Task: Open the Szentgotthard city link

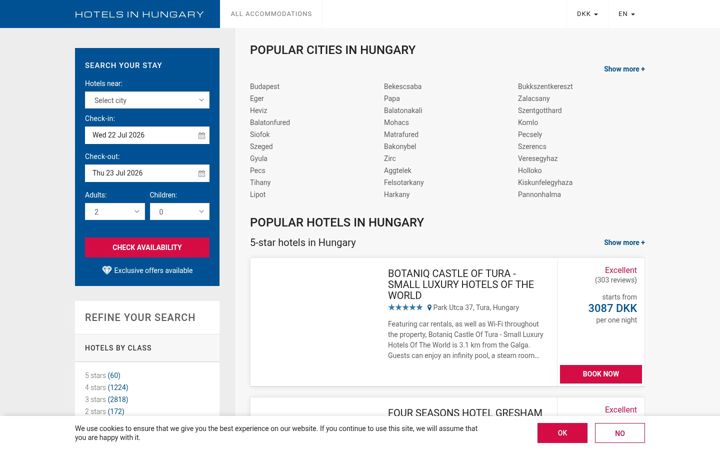Action: click(x=540, y=110)
